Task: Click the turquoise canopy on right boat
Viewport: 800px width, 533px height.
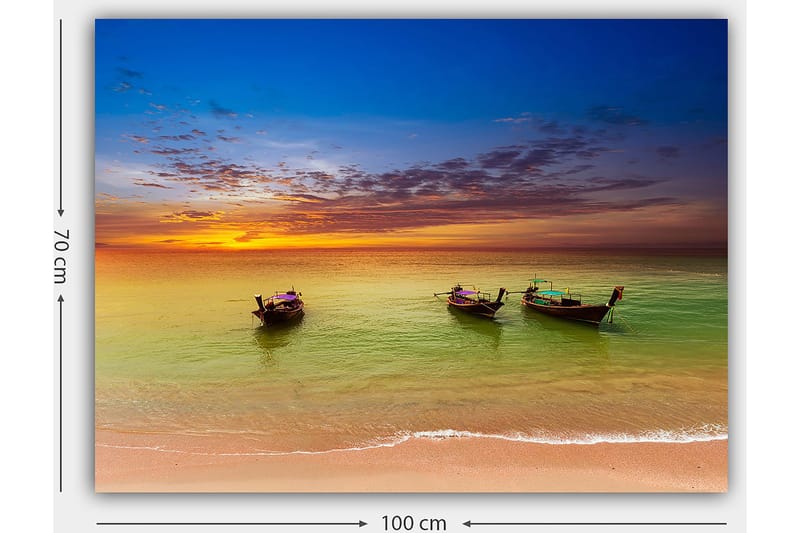Action: [x=551, y=293]
